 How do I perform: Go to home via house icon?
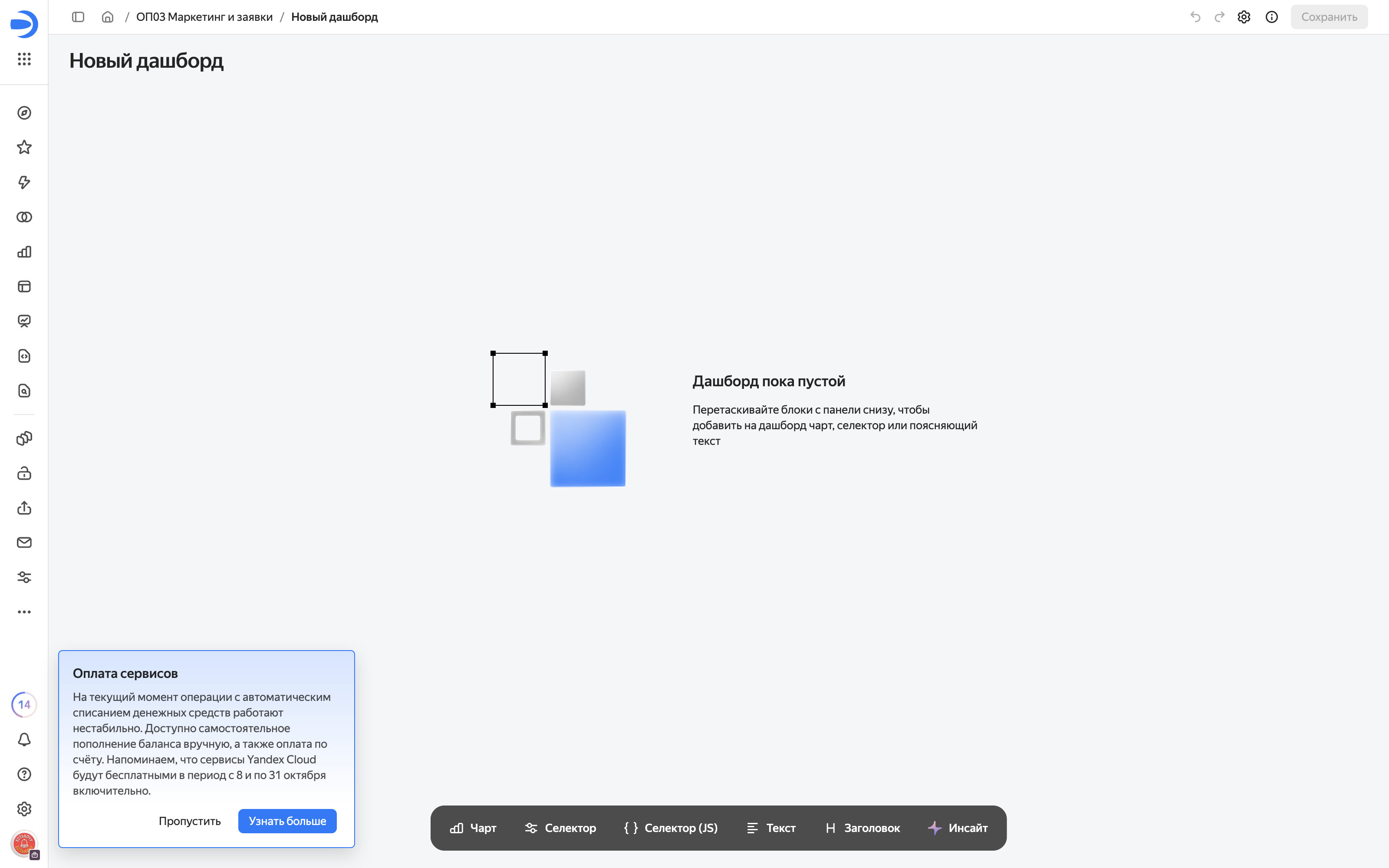(107, 17)
